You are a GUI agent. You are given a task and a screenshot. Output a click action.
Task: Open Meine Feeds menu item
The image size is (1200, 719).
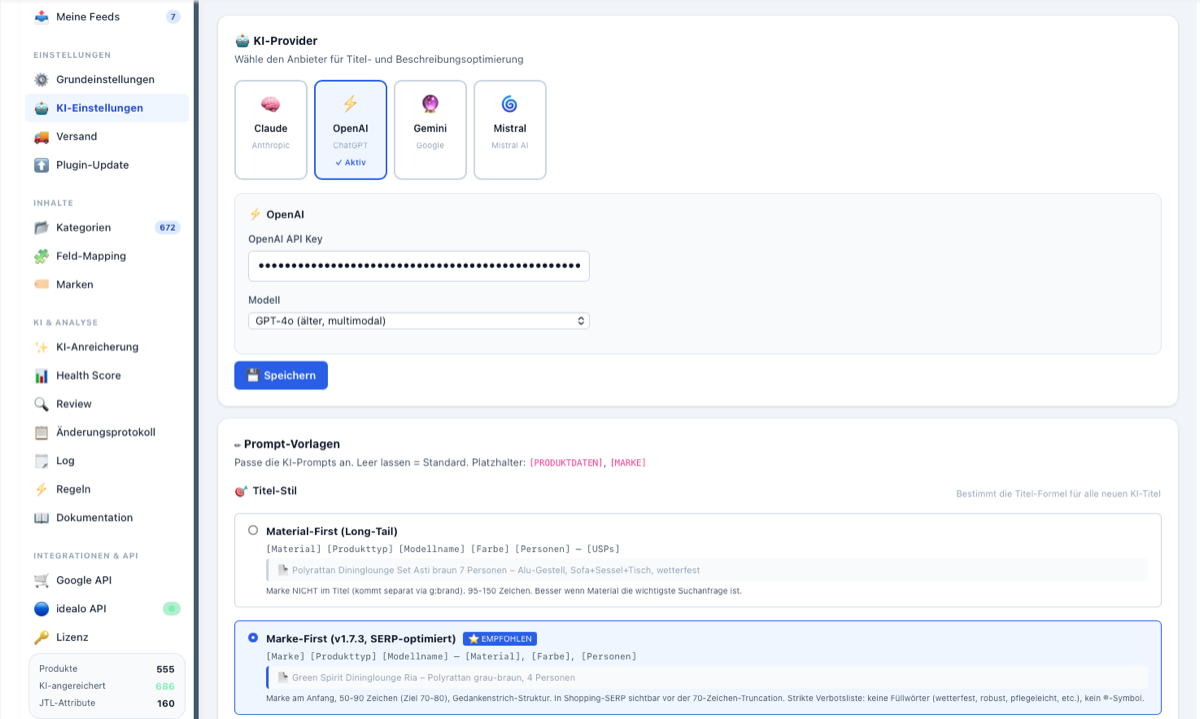pos(107,17)
